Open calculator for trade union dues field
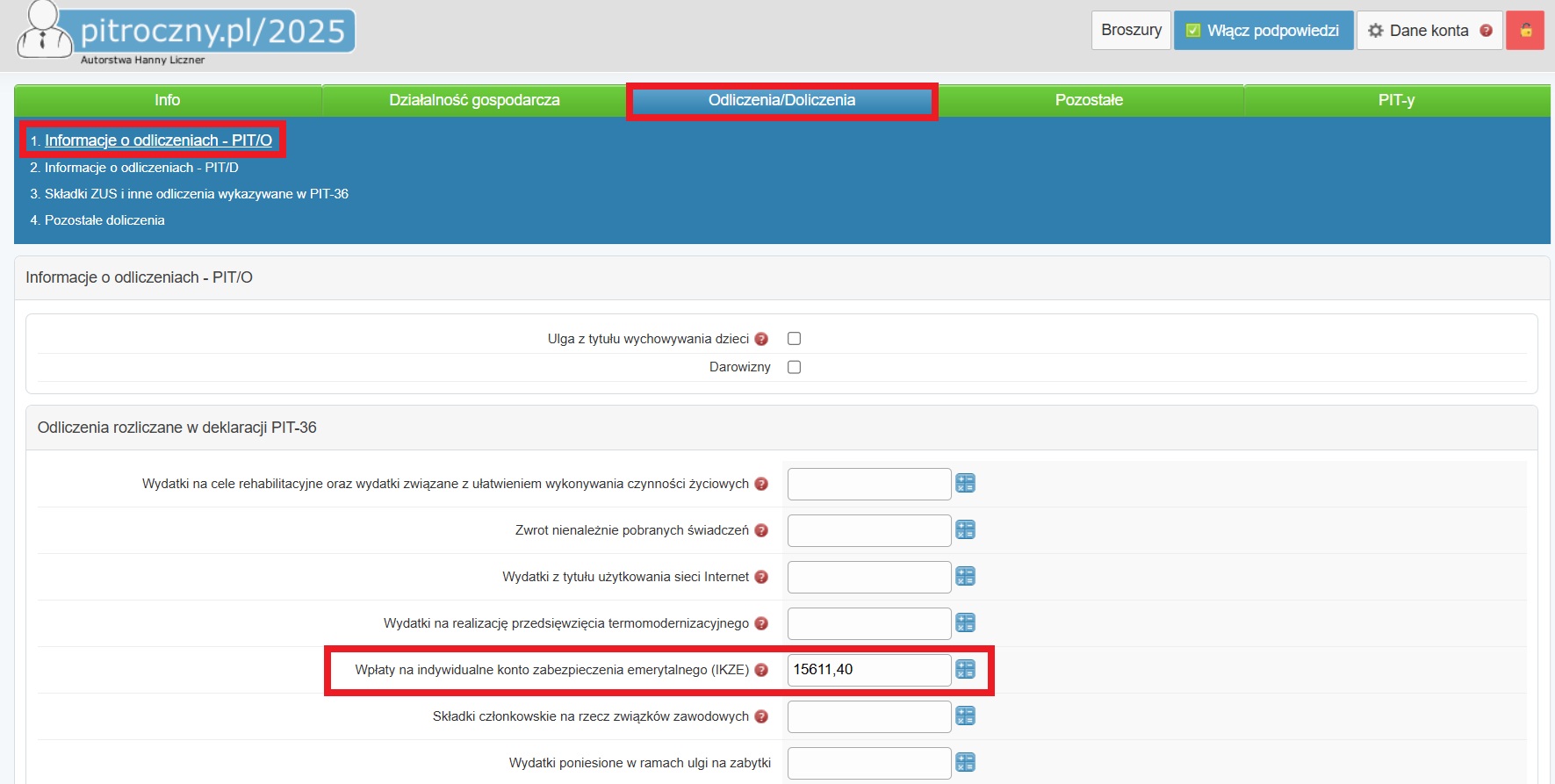This screenshot has width=1555, height=784. (x=965, y=716)
